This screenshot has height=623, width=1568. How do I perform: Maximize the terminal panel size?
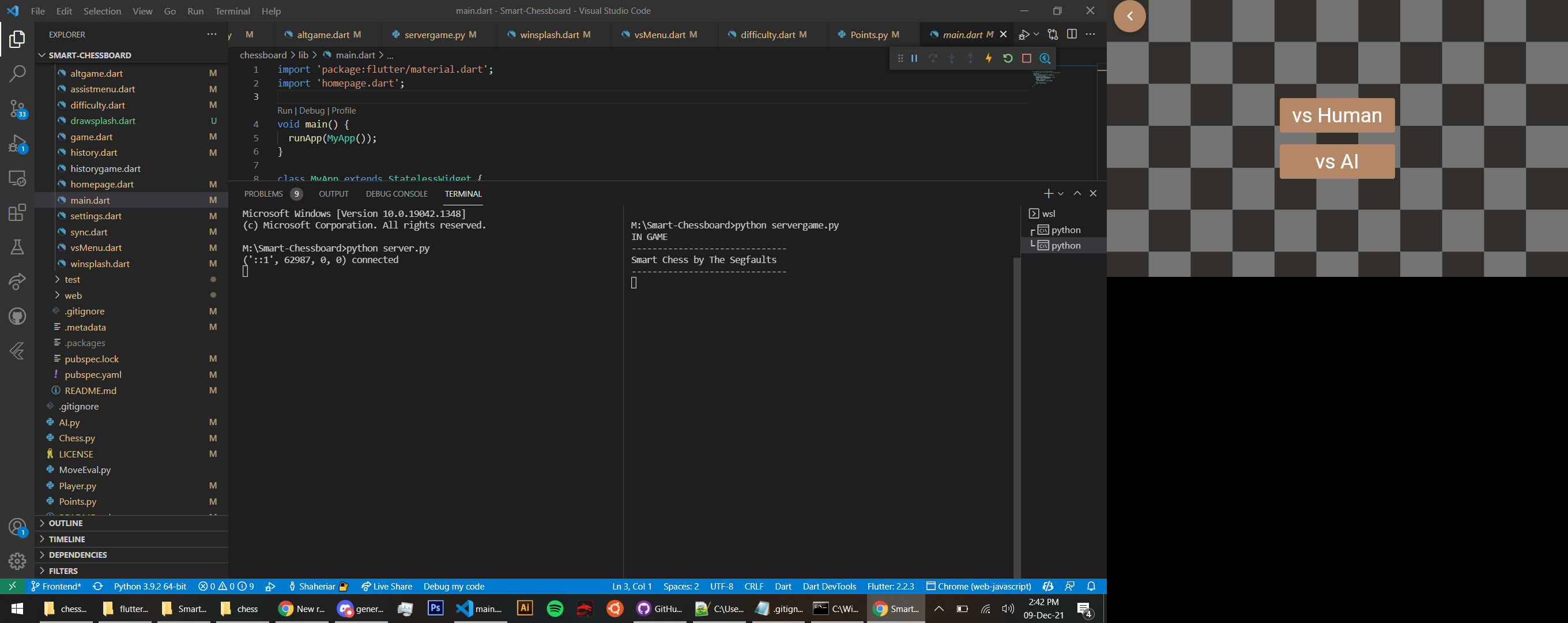(x=1077, y=194)
